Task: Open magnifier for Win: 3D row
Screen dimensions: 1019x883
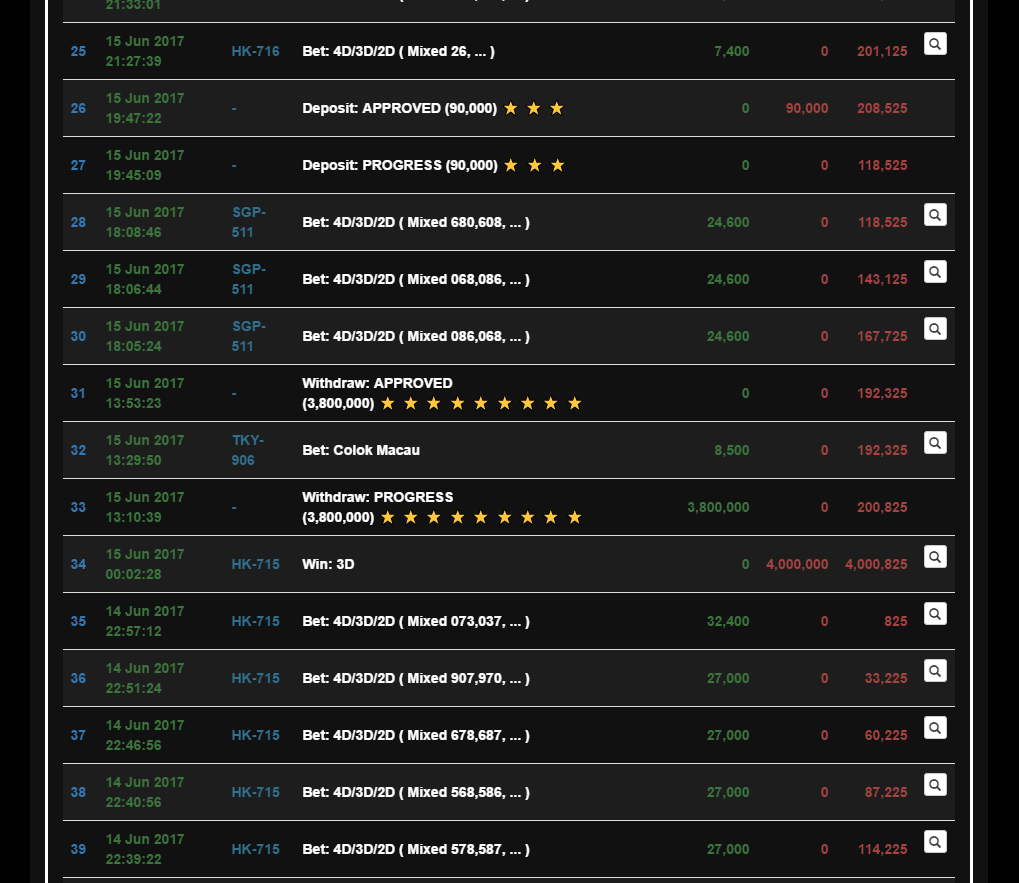Action: pyautogui.click(x=935, y=556)
